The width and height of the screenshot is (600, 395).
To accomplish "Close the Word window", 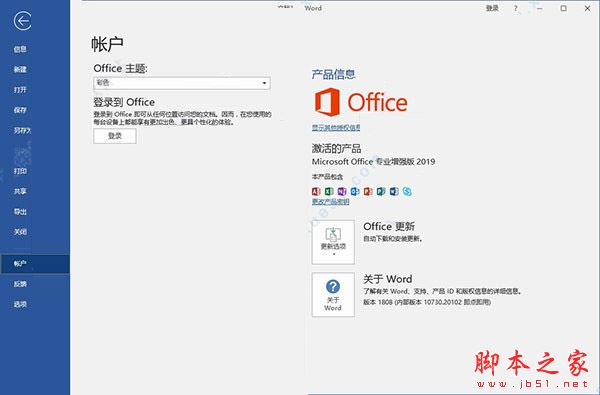I will coord(587,8).
